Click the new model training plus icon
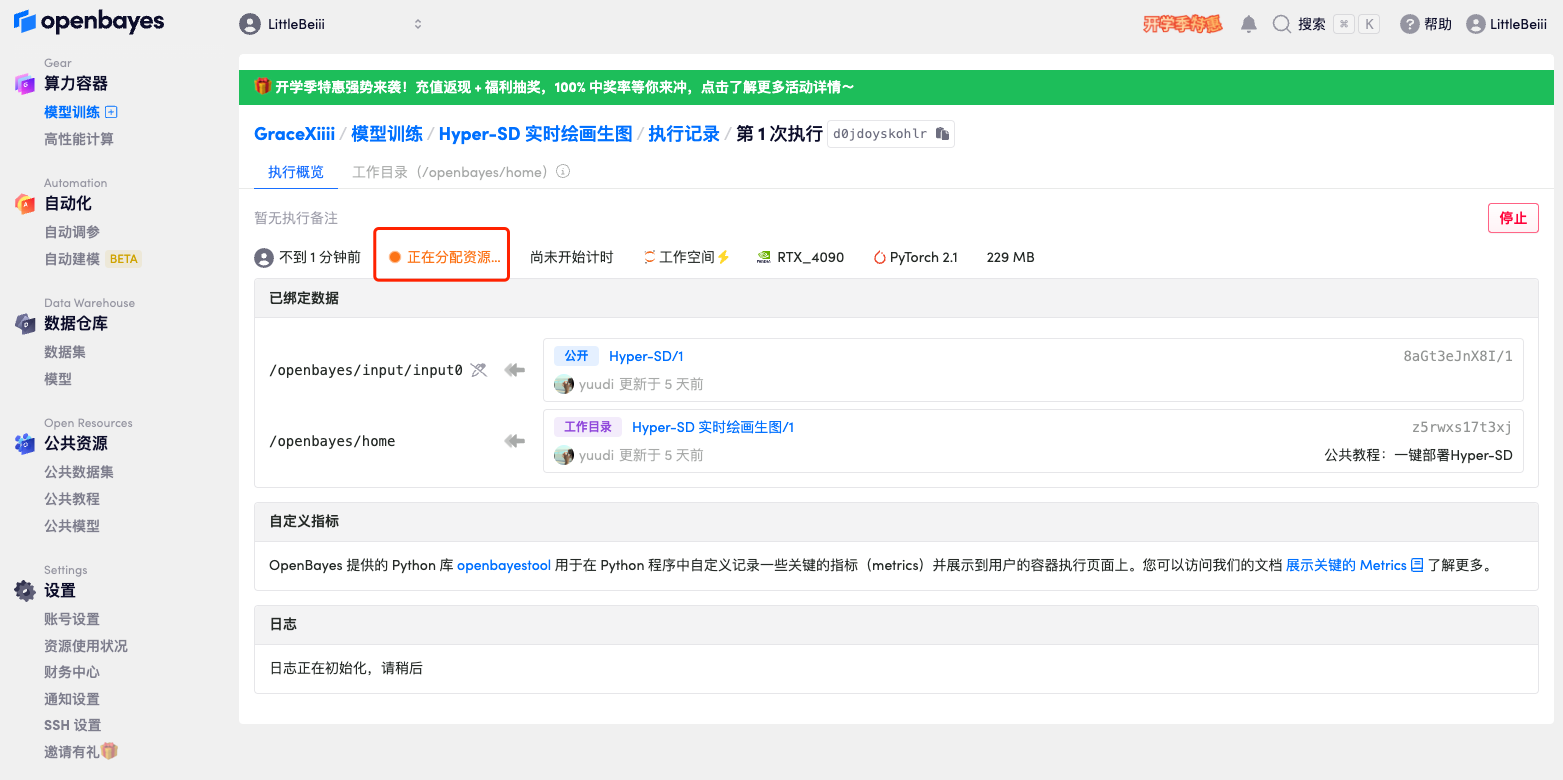This screenshot has height=780, width=1563. tap(112, 112)
